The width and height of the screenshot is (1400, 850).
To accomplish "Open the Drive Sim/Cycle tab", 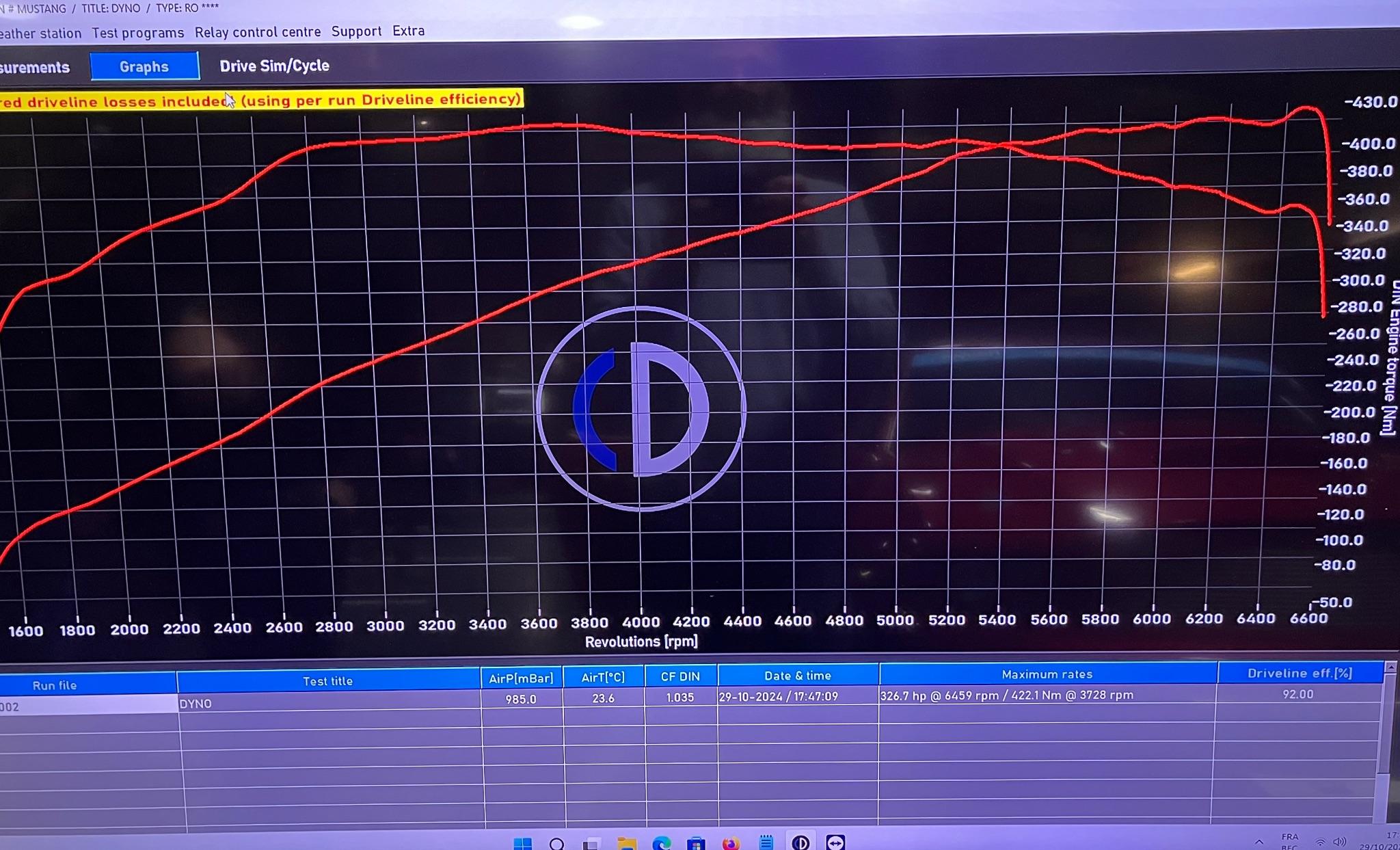I will (274, 66).
